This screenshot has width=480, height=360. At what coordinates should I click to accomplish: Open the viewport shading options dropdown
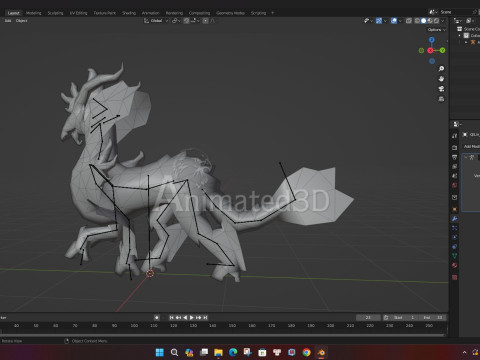pyautogui.click(x=443, y=21)
